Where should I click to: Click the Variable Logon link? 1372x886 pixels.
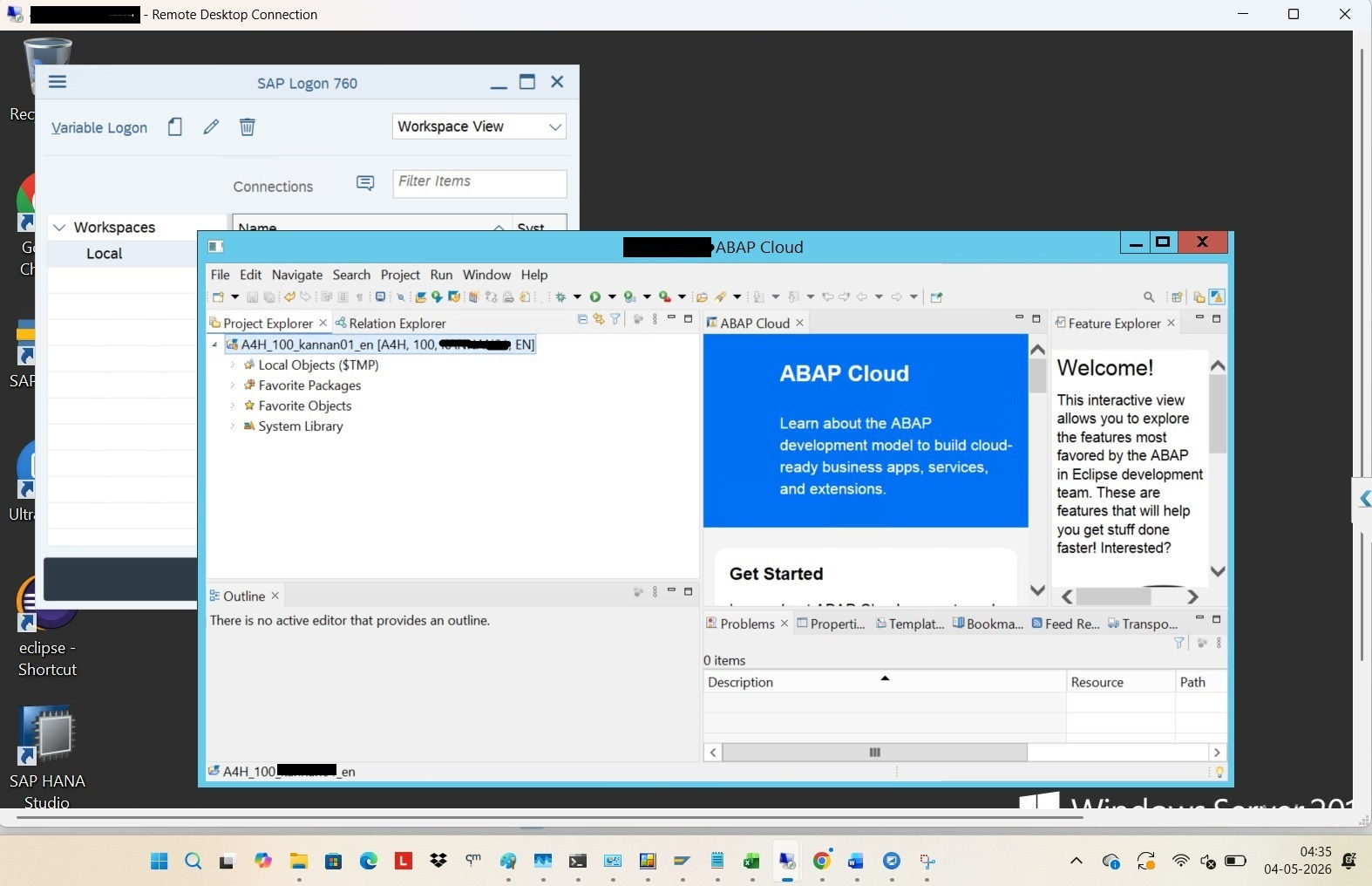pos(99,127)
